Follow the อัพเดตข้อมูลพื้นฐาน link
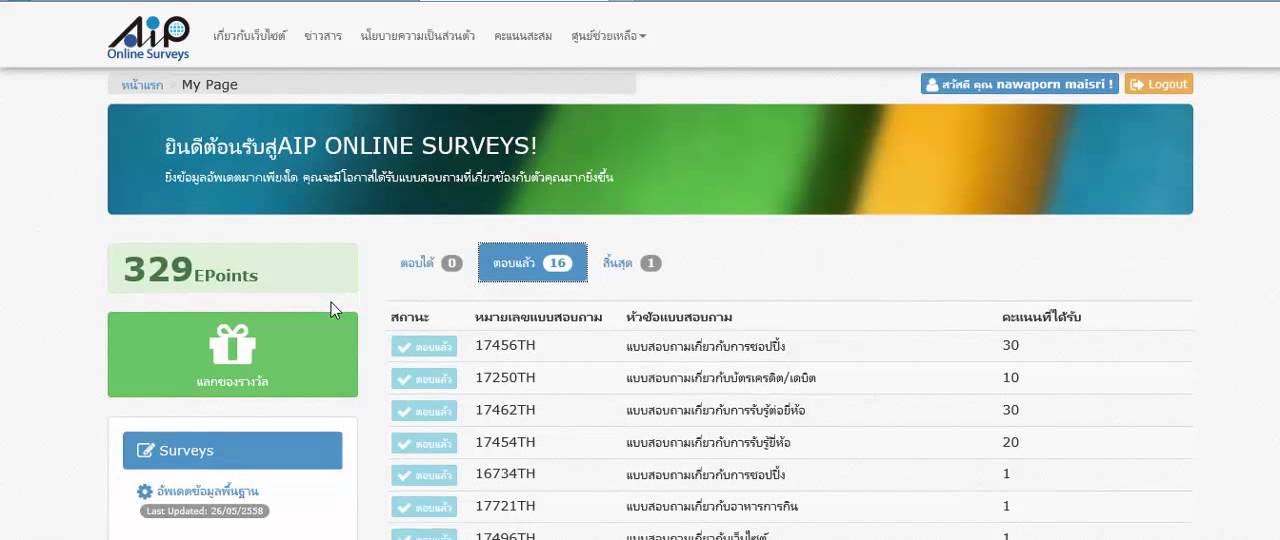Image resolution: width=1280 pixels, height=540 pixels. [x=207, y=492]
